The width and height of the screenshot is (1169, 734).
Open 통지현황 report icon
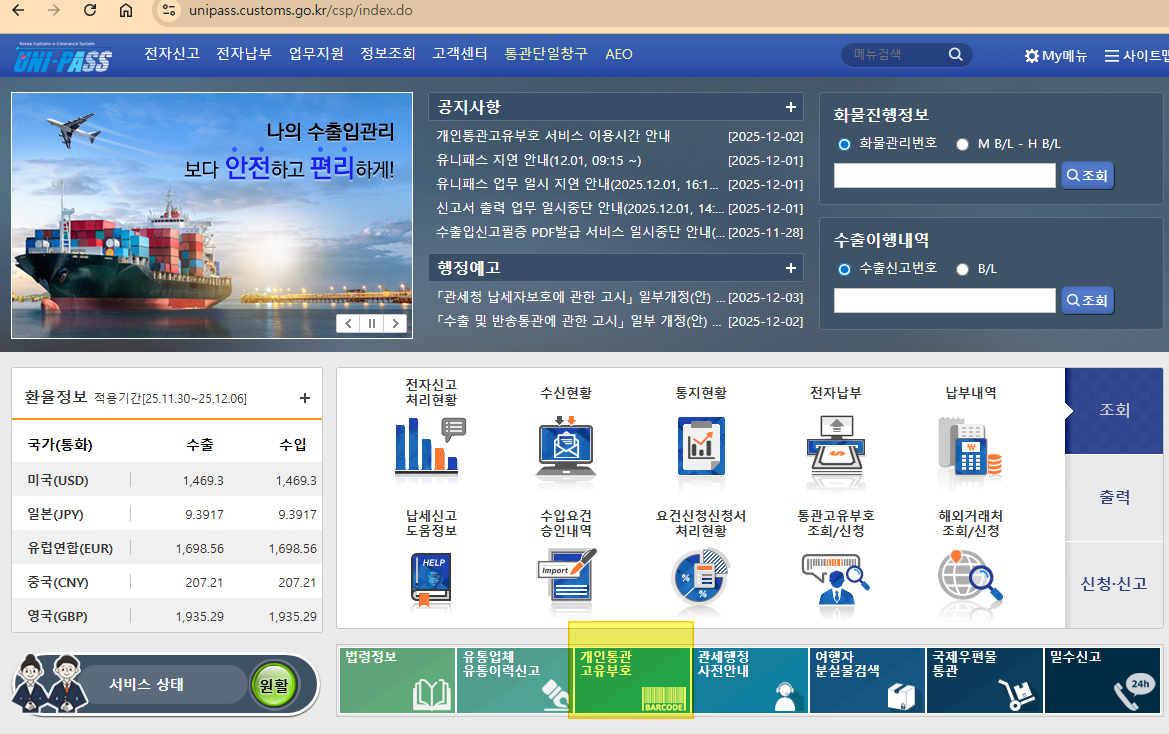point(701,446)
